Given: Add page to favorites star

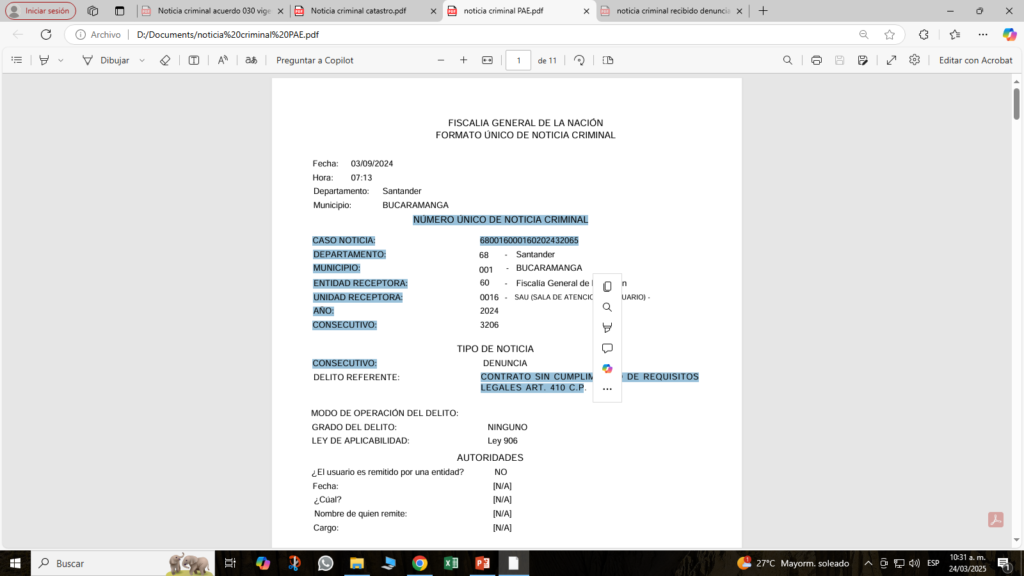Looking at the screenshot, I should pos(889,35).
